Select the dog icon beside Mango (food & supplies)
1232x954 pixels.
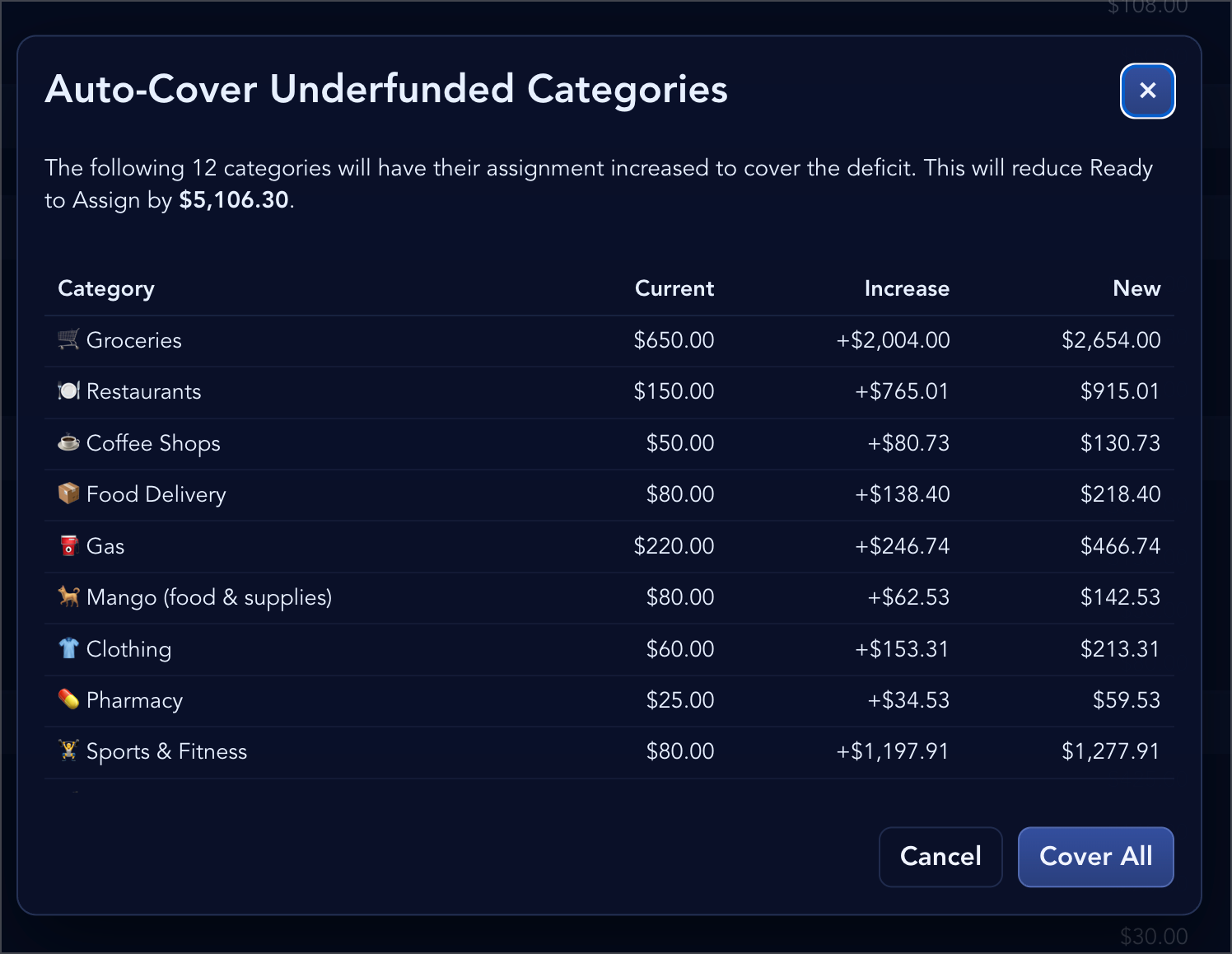coord(69,596)
